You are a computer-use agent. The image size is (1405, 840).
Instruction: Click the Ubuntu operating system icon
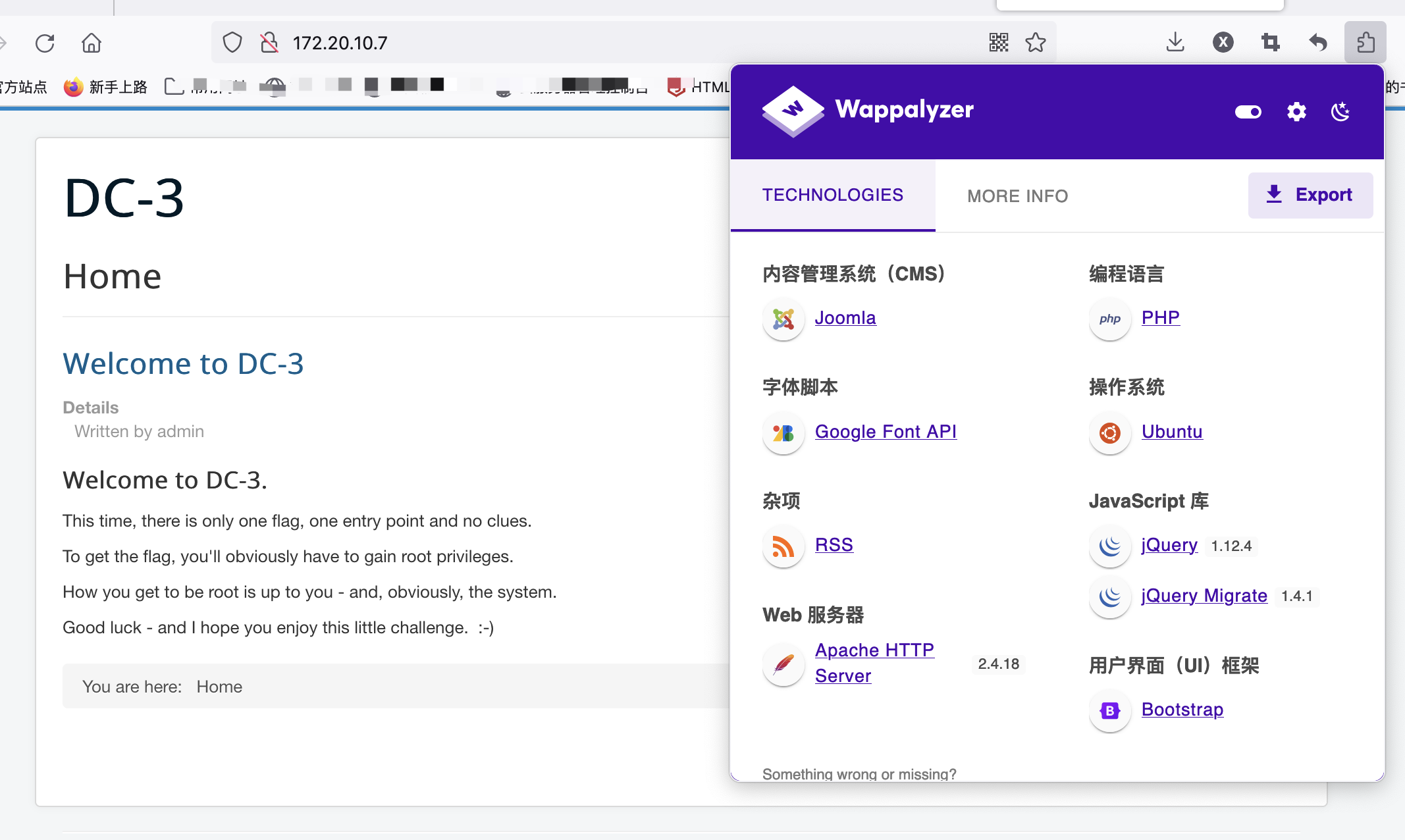(x=1109, y=433)
